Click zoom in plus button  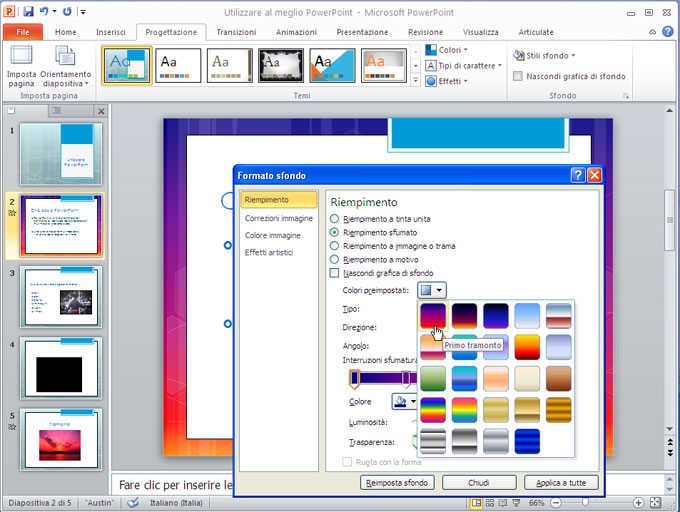click(x=638, y=503)
